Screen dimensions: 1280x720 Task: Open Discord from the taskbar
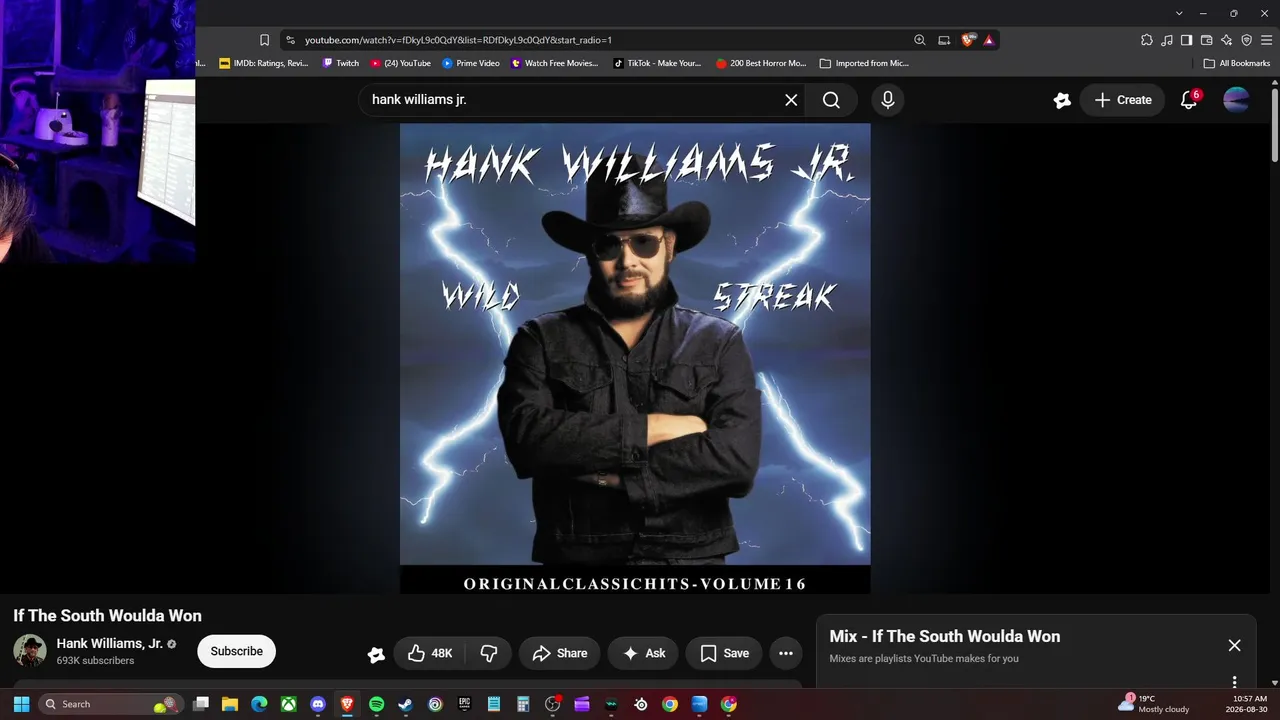click(318, 704)
